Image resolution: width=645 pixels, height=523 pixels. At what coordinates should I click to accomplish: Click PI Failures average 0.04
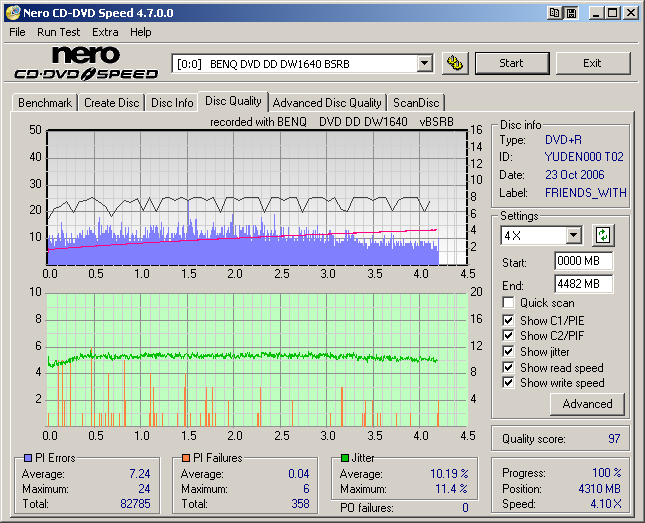pos(299,474)
